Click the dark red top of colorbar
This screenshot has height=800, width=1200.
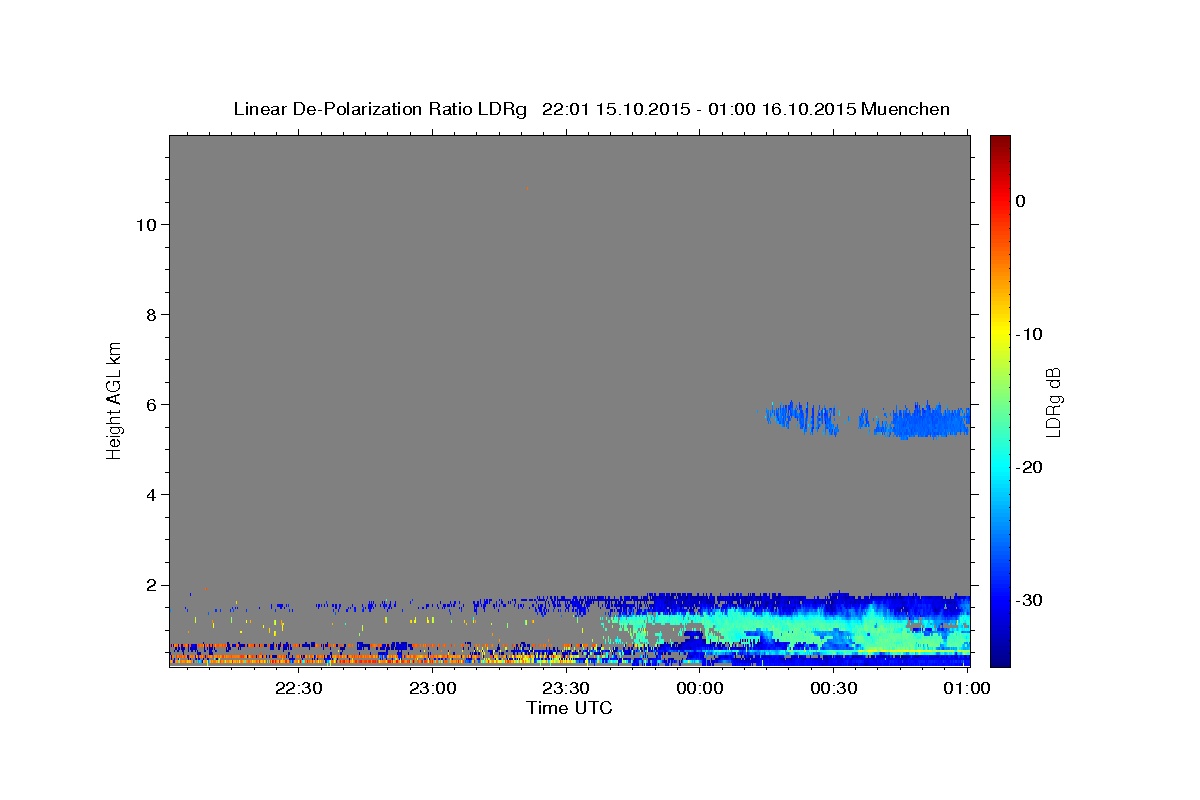[x=1000, y=143]
